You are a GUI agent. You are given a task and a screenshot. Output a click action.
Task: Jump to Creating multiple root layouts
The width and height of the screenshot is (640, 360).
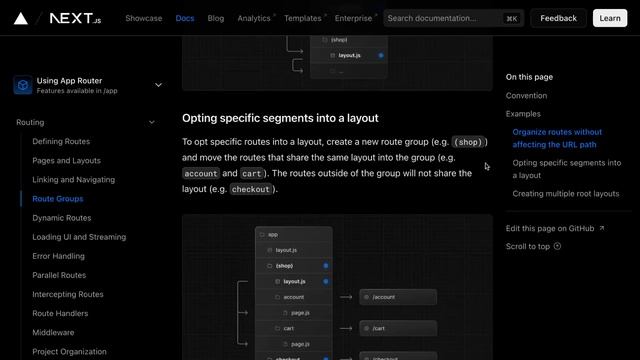[x=566, y=193]
